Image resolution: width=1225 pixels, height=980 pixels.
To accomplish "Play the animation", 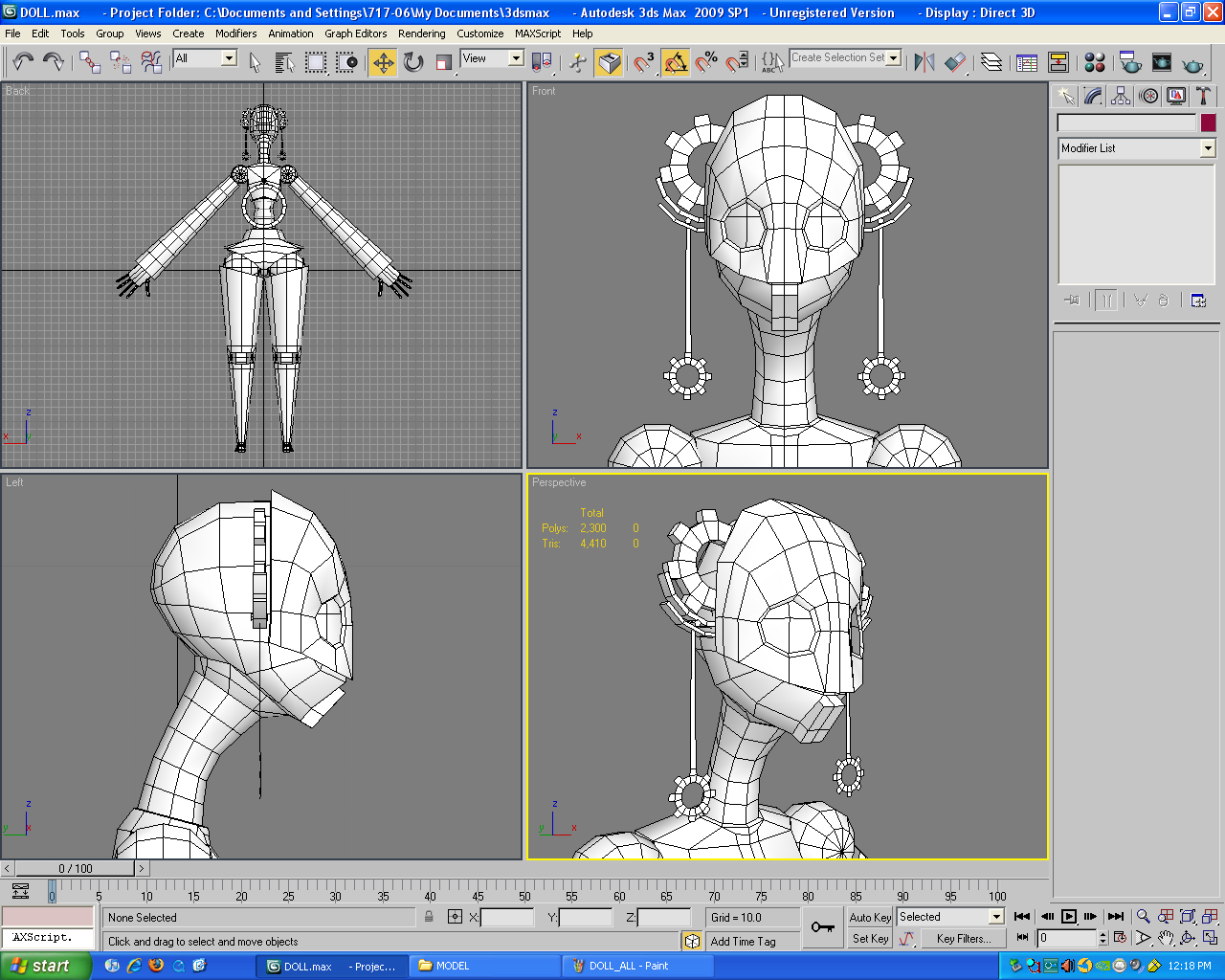I will pyautogui.click(x=1069, y=917).
